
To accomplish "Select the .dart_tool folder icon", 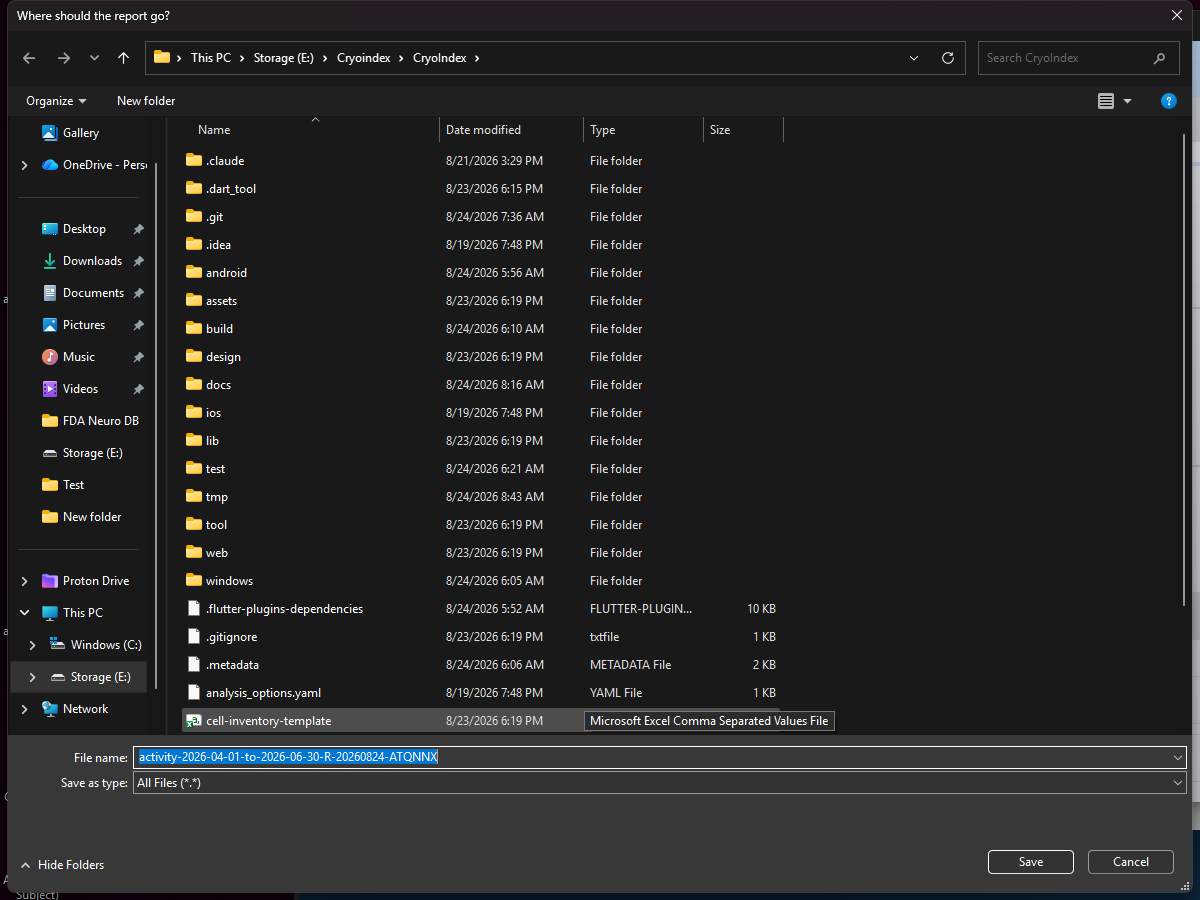I will coord(194,189).
